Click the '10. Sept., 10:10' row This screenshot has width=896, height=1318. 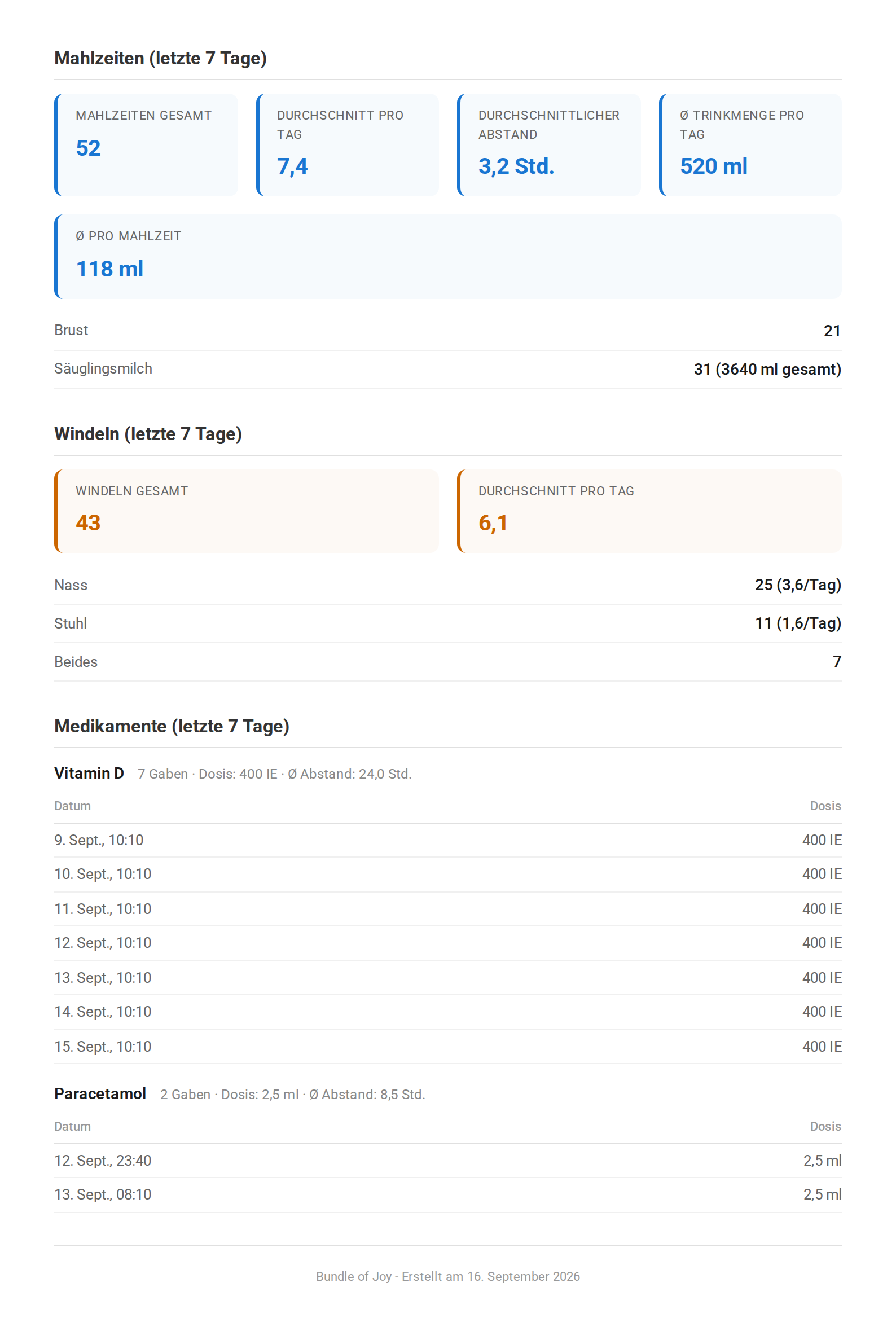(x=448, y=875)
